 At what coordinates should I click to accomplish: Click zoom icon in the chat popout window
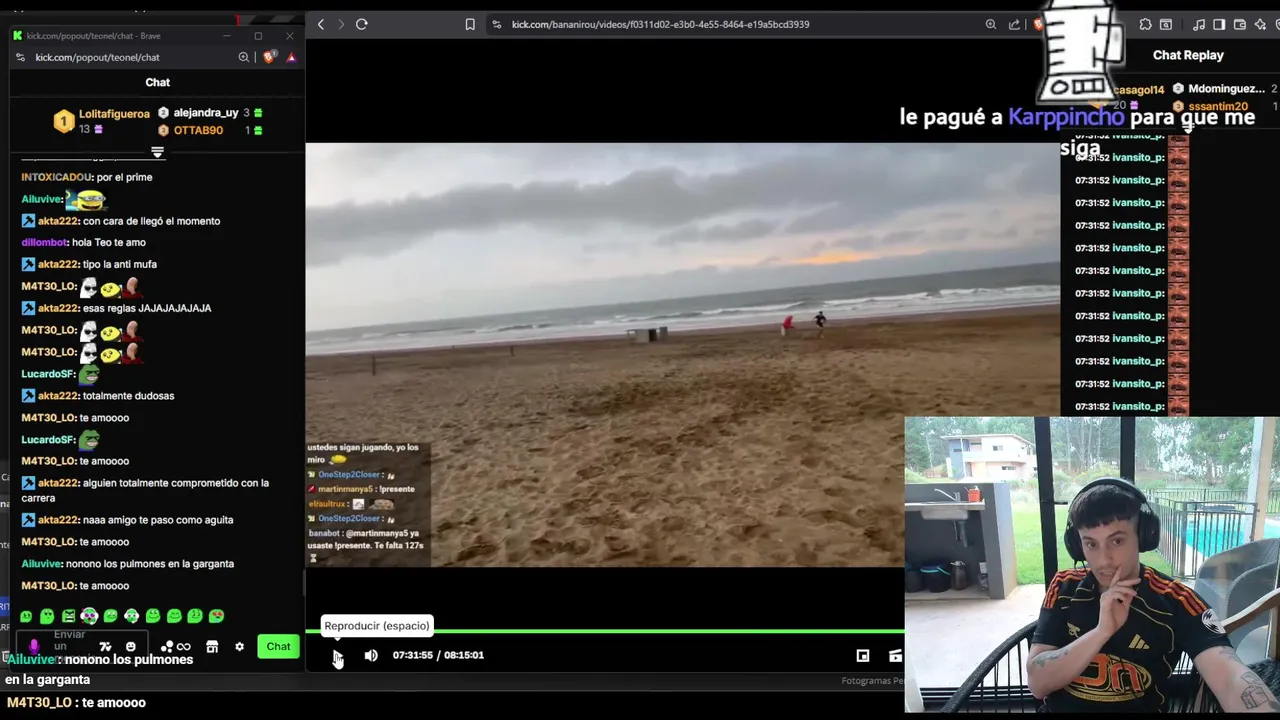point(244,58)
